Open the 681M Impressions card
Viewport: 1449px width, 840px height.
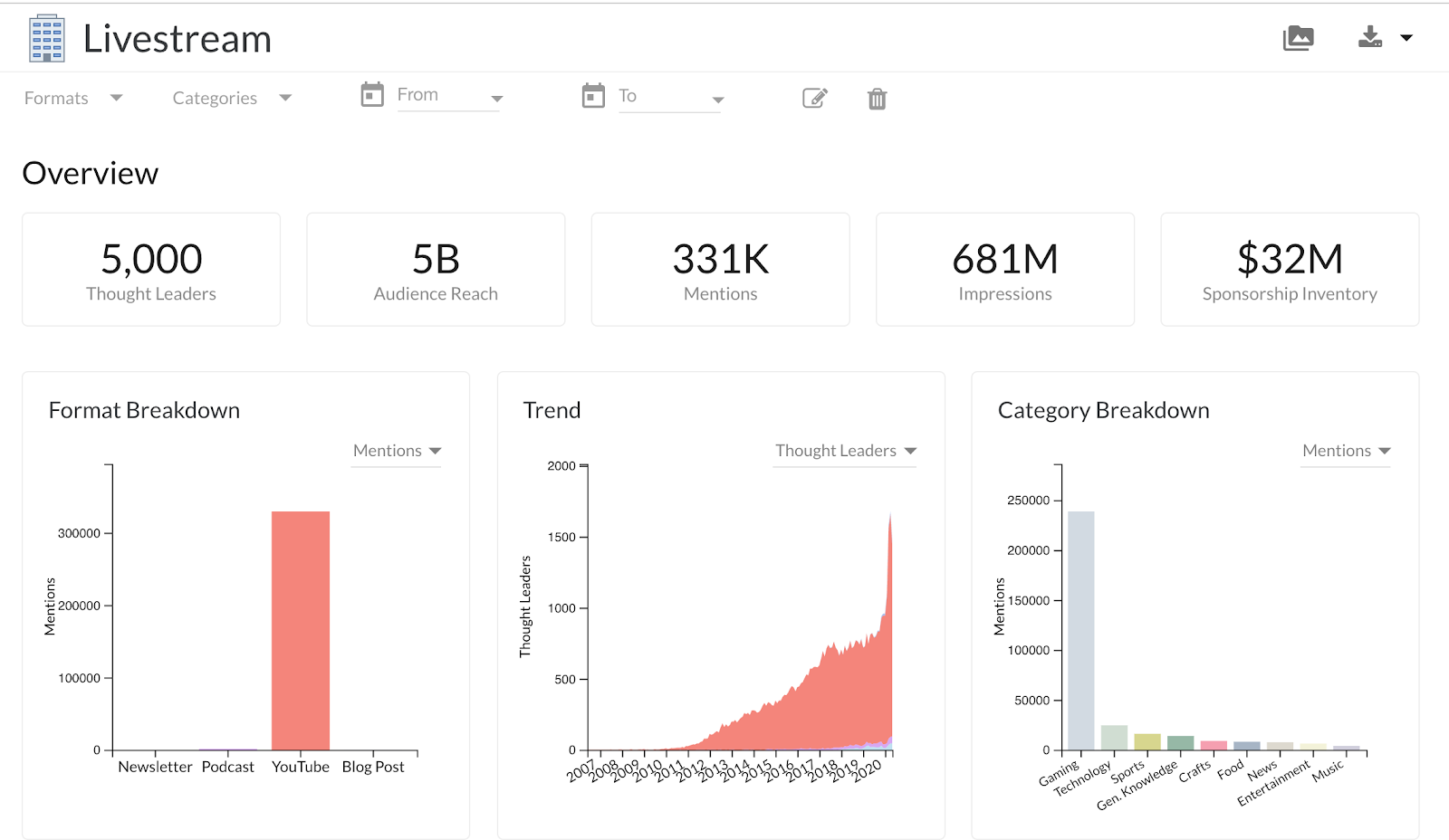1005,270
